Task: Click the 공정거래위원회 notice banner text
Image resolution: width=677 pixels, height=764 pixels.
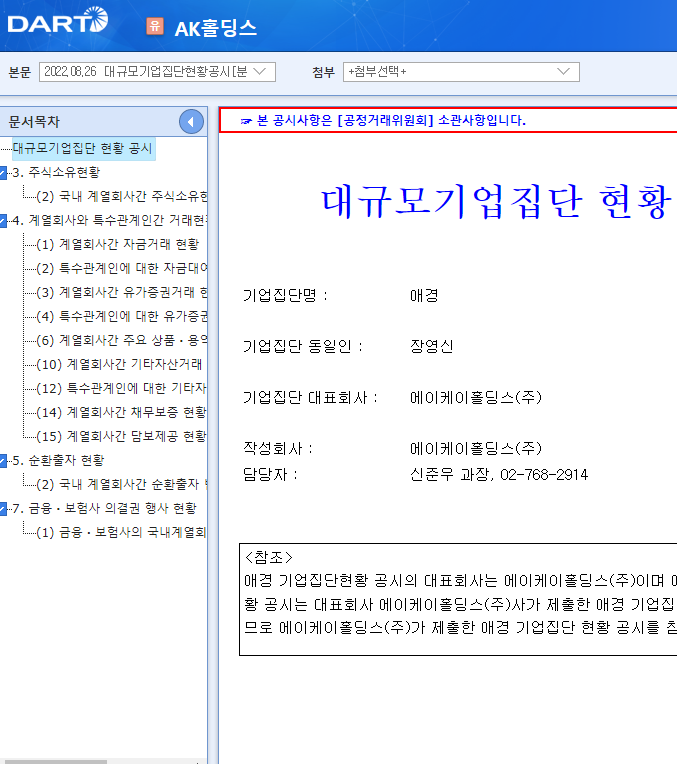Action: coord(391,120)
